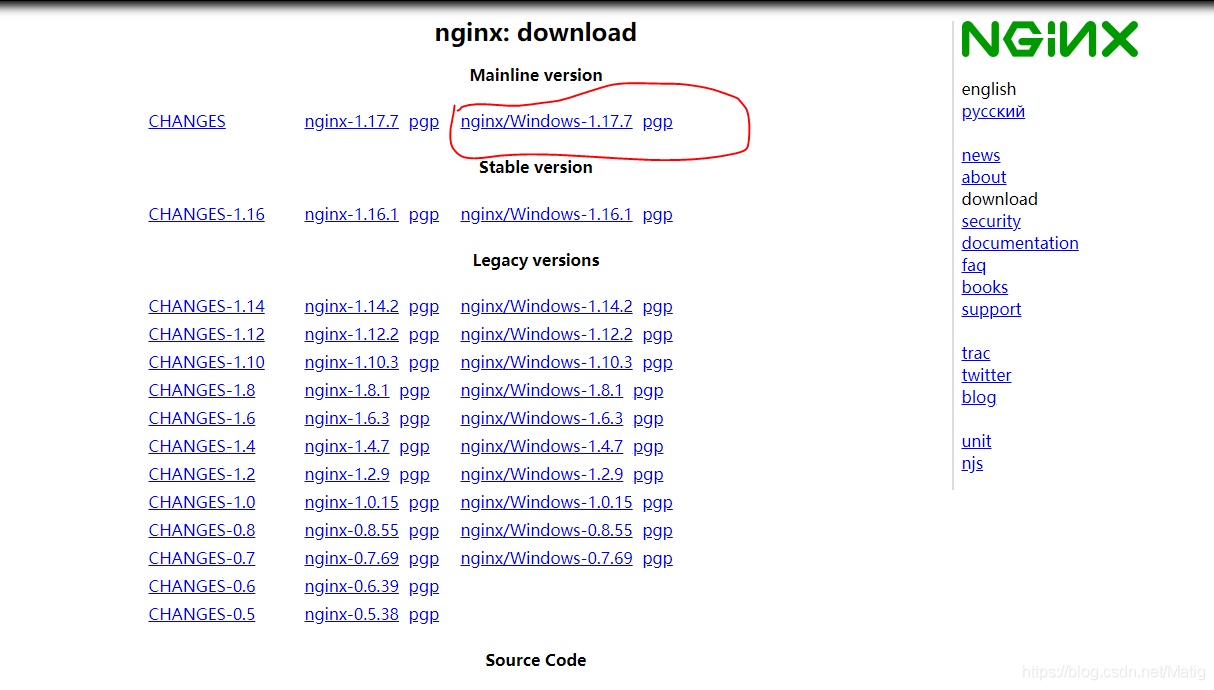Download nginx/Windows-1.10.3 build
This screenshot has width=1214, height=690.
click(x=546, y=362)
